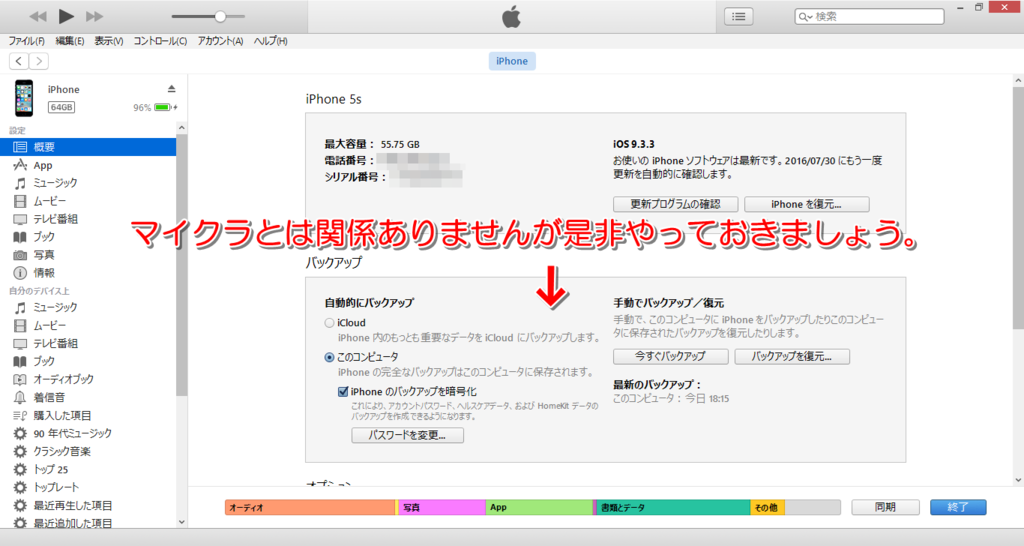
Task: Open the 表示(V) menu
Action: (109, 41)
